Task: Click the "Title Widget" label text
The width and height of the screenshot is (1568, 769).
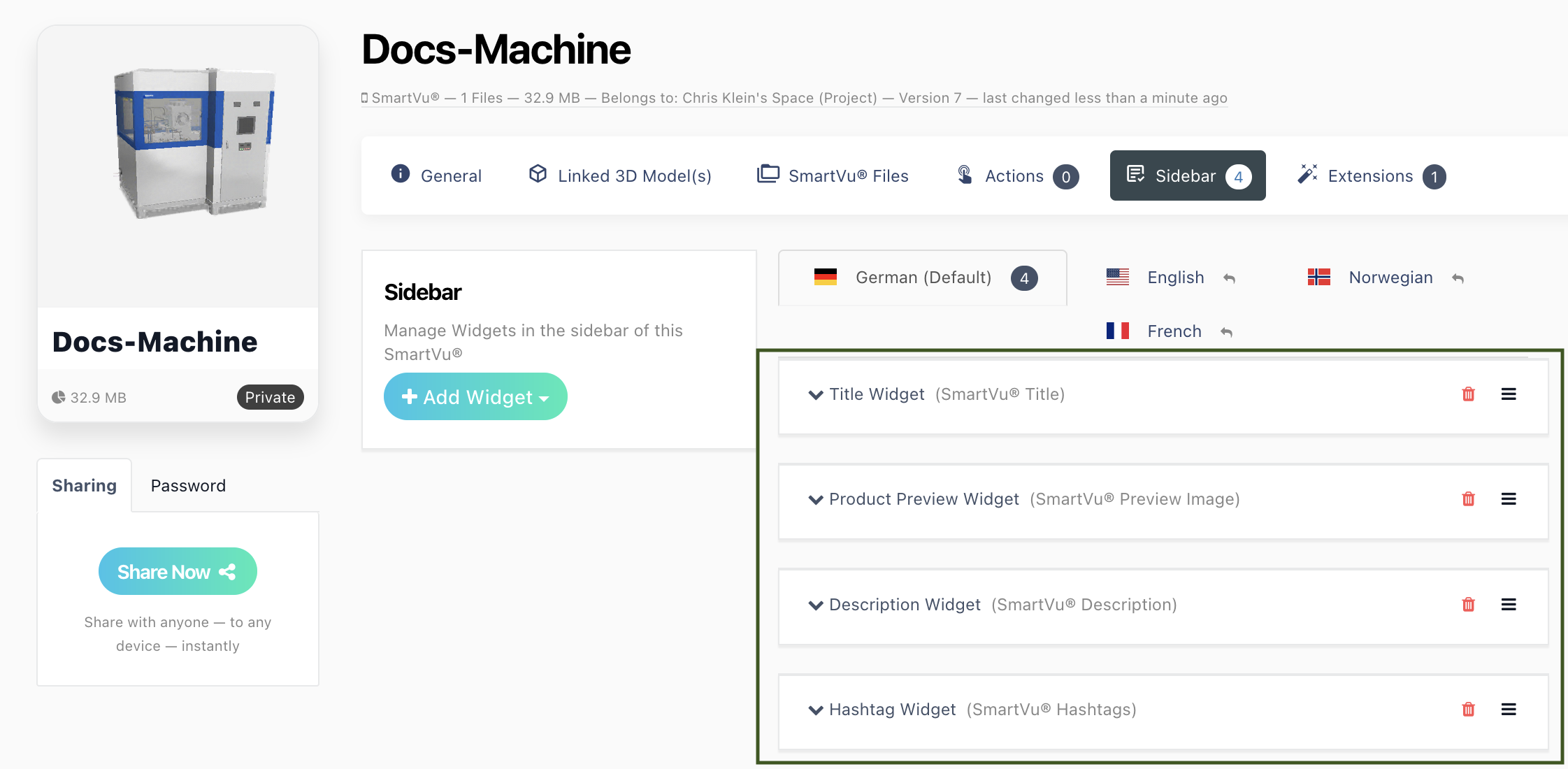Action: pyautogui.click(x=877, y=394)
